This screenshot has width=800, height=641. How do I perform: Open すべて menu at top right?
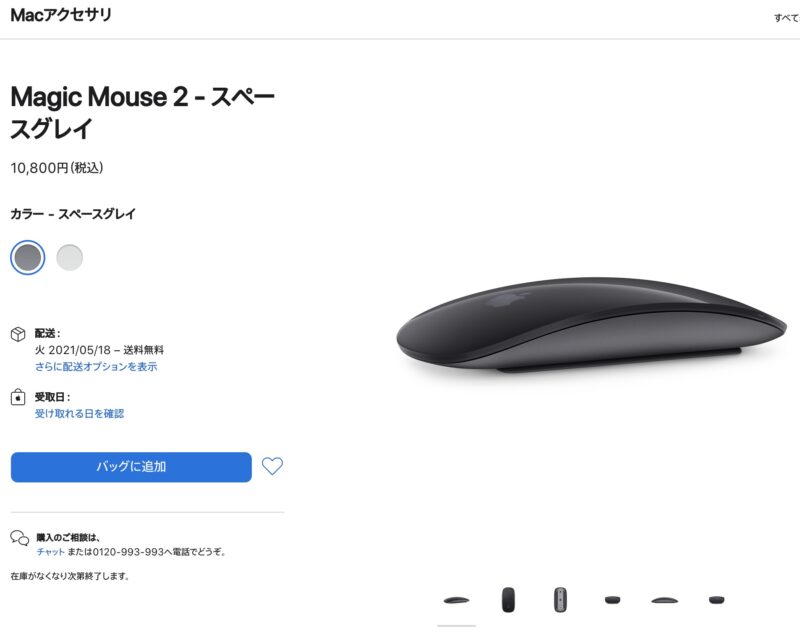click(787, 18)
